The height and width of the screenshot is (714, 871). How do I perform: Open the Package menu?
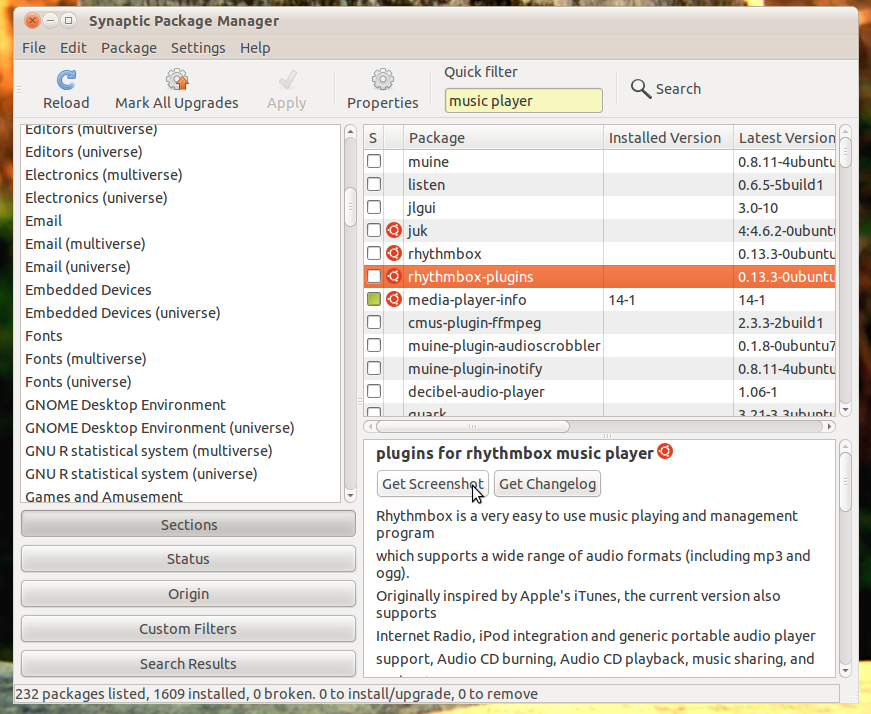129,48
